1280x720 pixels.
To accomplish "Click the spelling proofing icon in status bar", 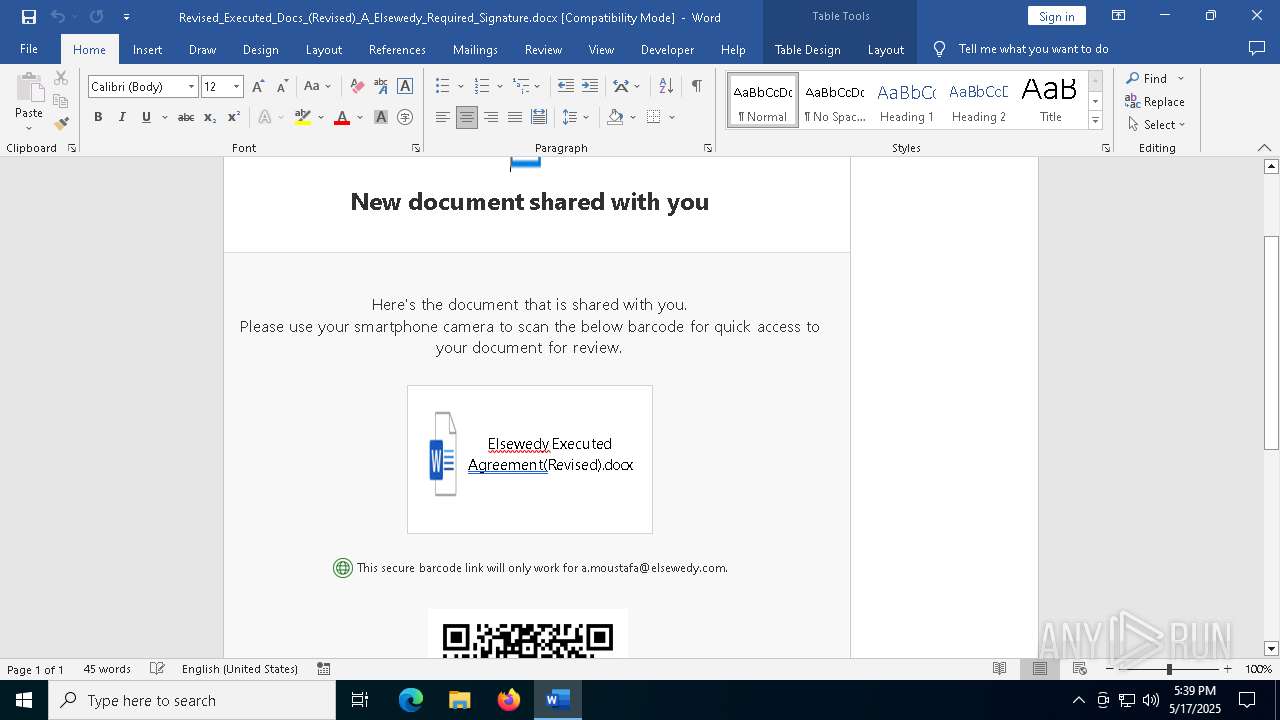I will click(157, 669).
